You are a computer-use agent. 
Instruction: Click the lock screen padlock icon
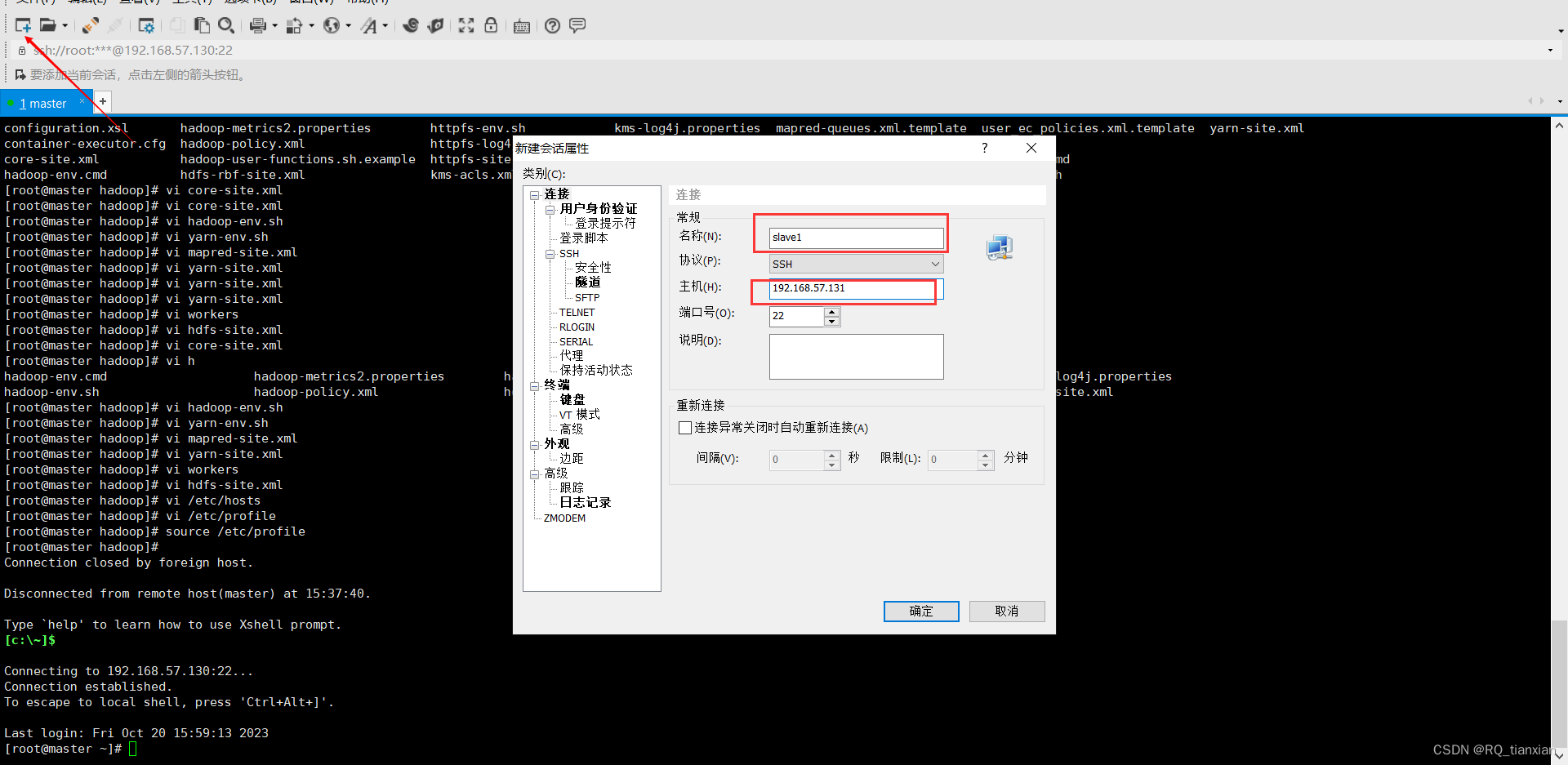tap(491, 25)
